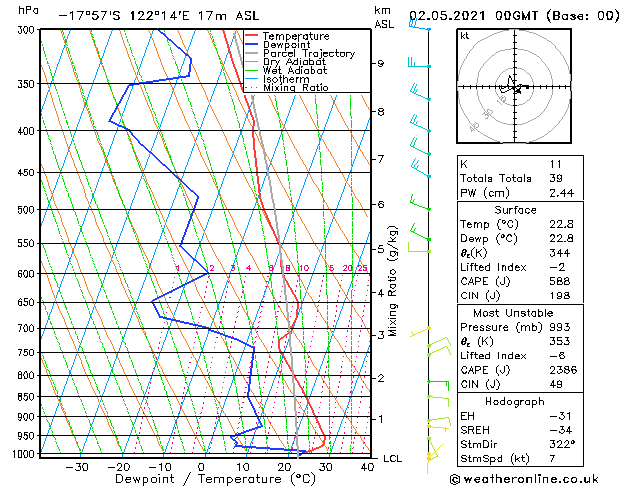Click the blue Dewpoint legend line swatch

[x=251, y=45]
